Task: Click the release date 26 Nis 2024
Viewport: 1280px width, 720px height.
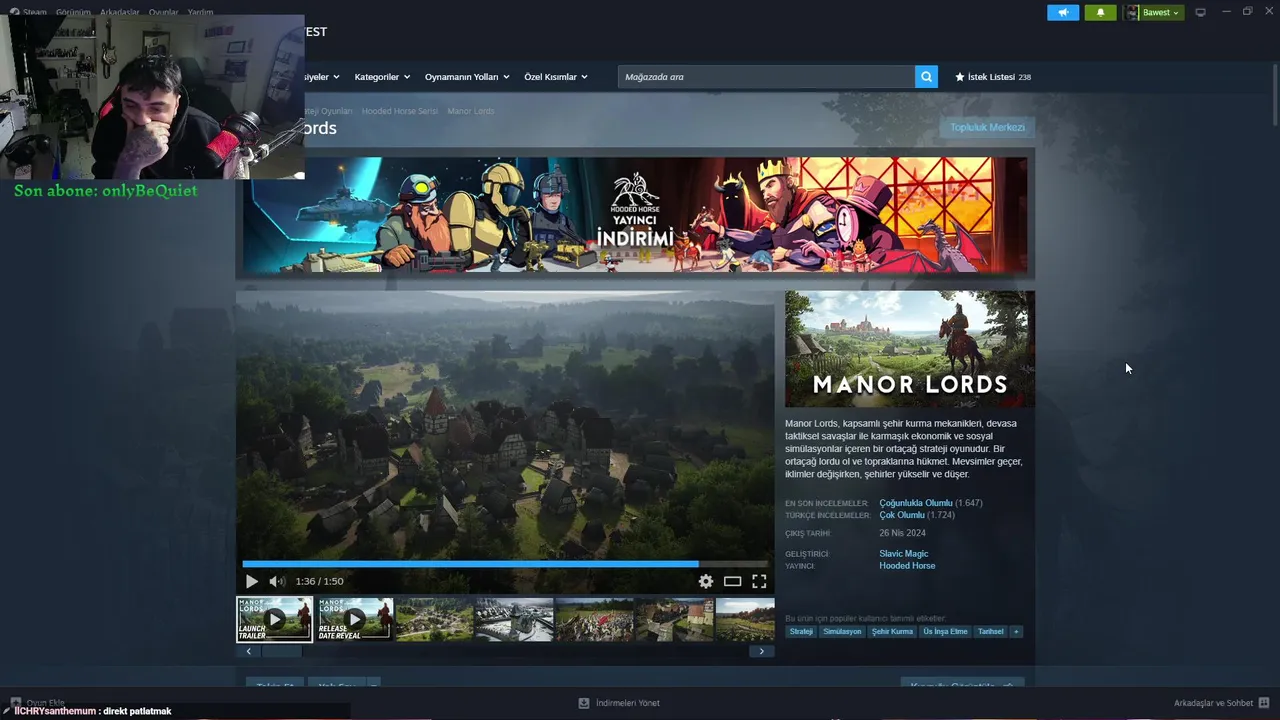Action: coord(902,533)
